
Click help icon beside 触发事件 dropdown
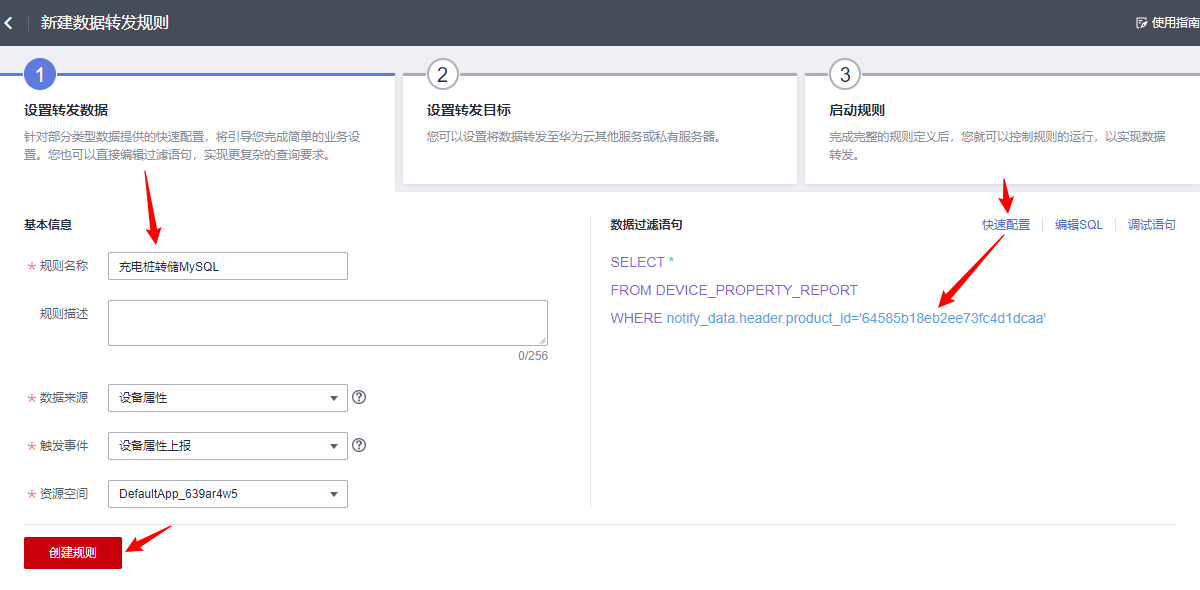click(359, 445)
